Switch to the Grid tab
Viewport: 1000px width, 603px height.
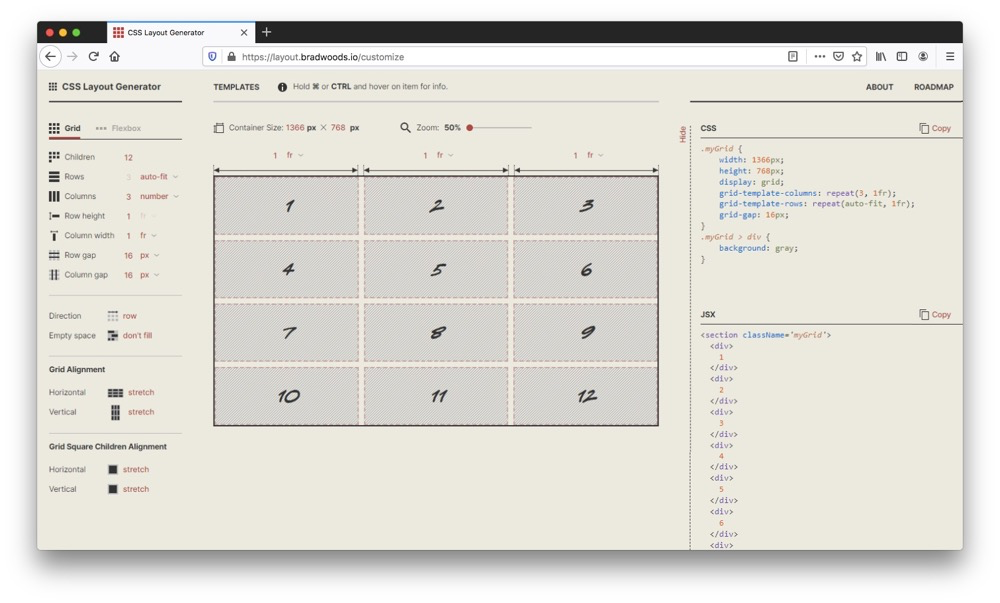(64, 128)
